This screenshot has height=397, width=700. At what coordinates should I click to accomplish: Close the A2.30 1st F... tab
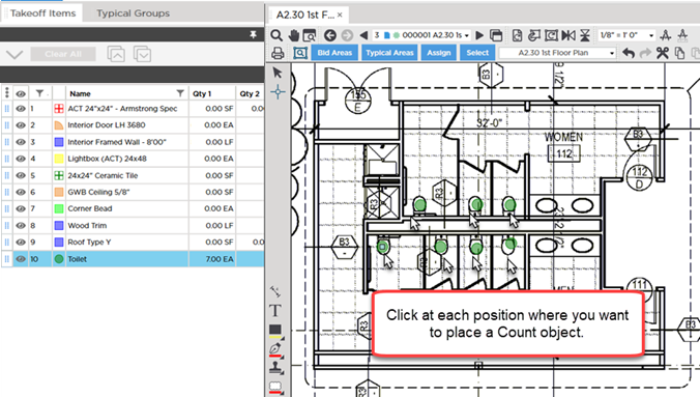point(340,15)
